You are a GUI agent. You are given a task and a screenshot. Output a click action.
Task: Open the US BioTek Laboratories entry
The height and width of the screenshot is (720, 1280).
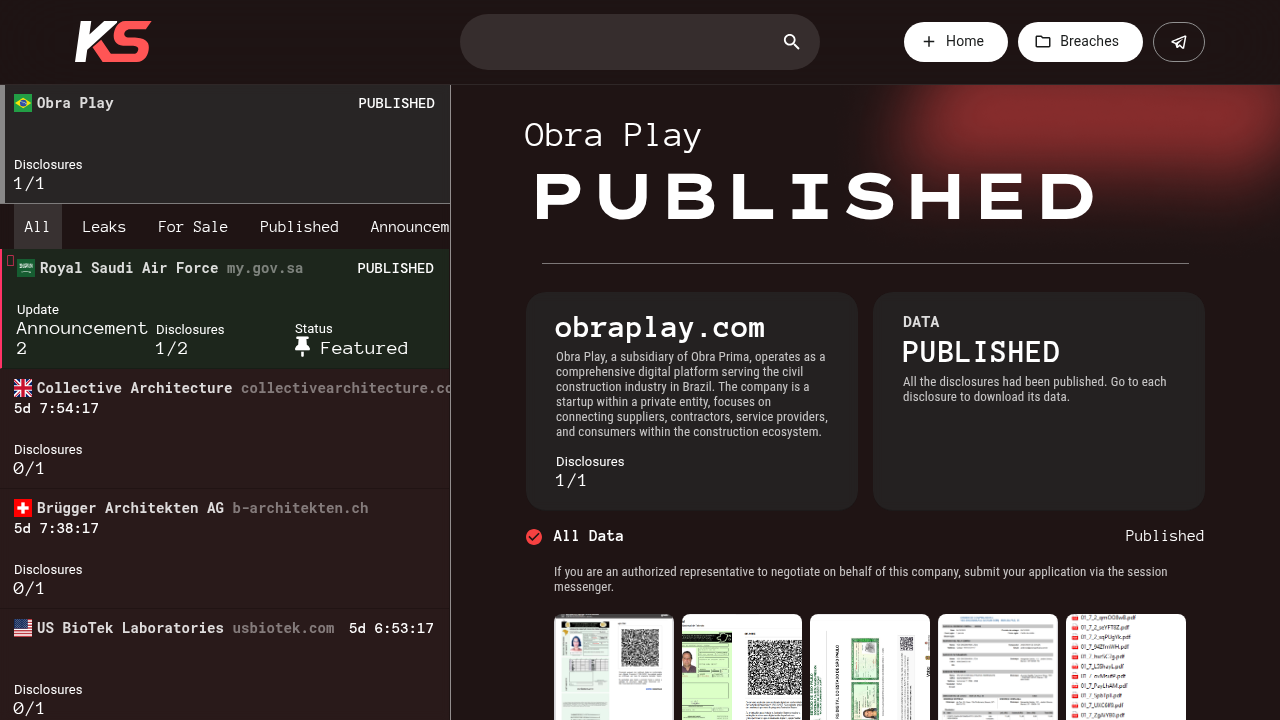point(225,665)
